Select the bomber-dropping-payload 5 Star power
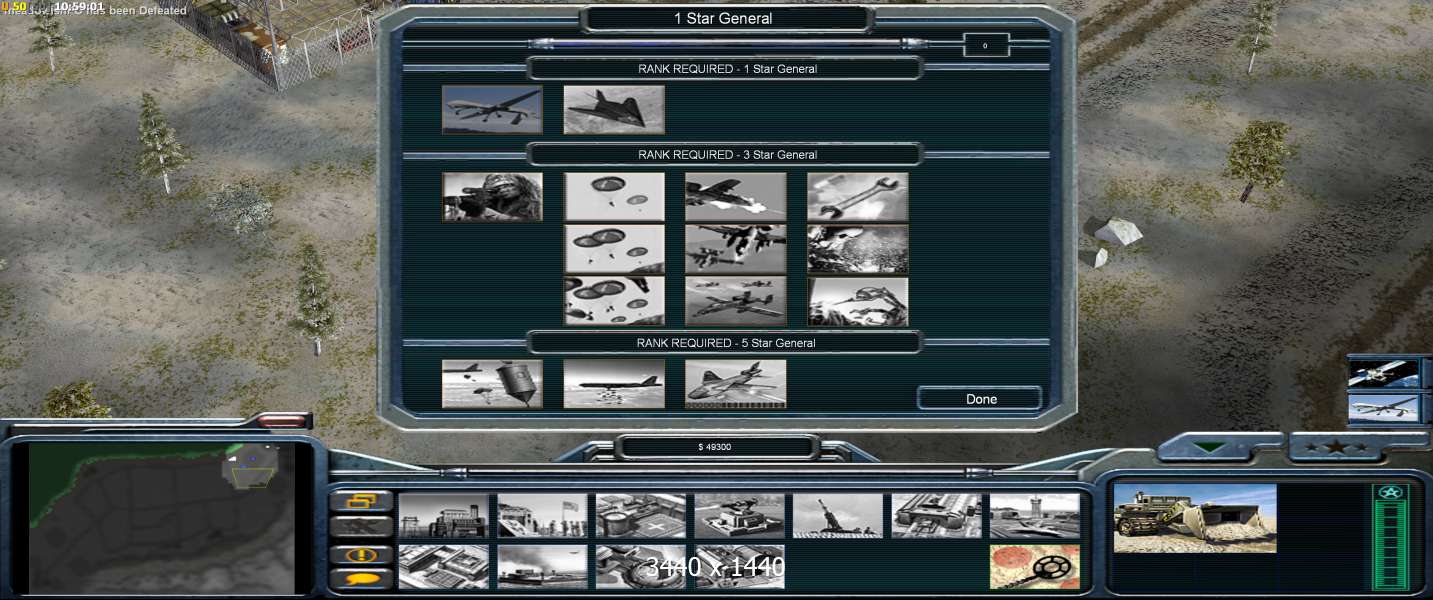 [614, 384]
